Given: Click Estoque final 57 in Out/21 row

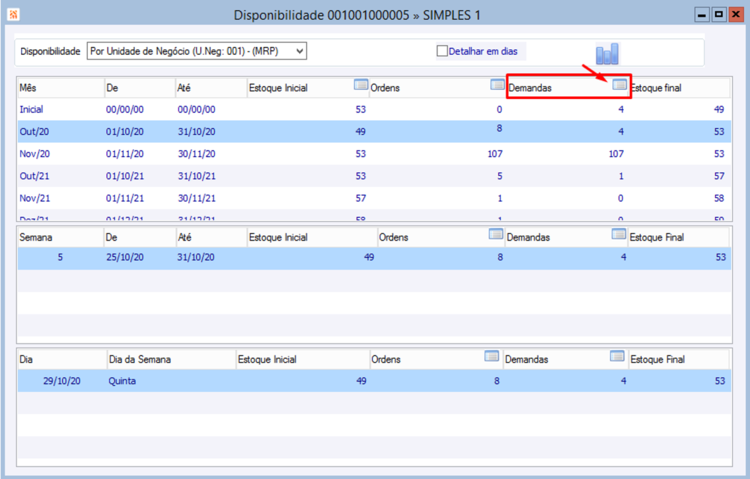Looking at the screenshot, I should point(719,176).
